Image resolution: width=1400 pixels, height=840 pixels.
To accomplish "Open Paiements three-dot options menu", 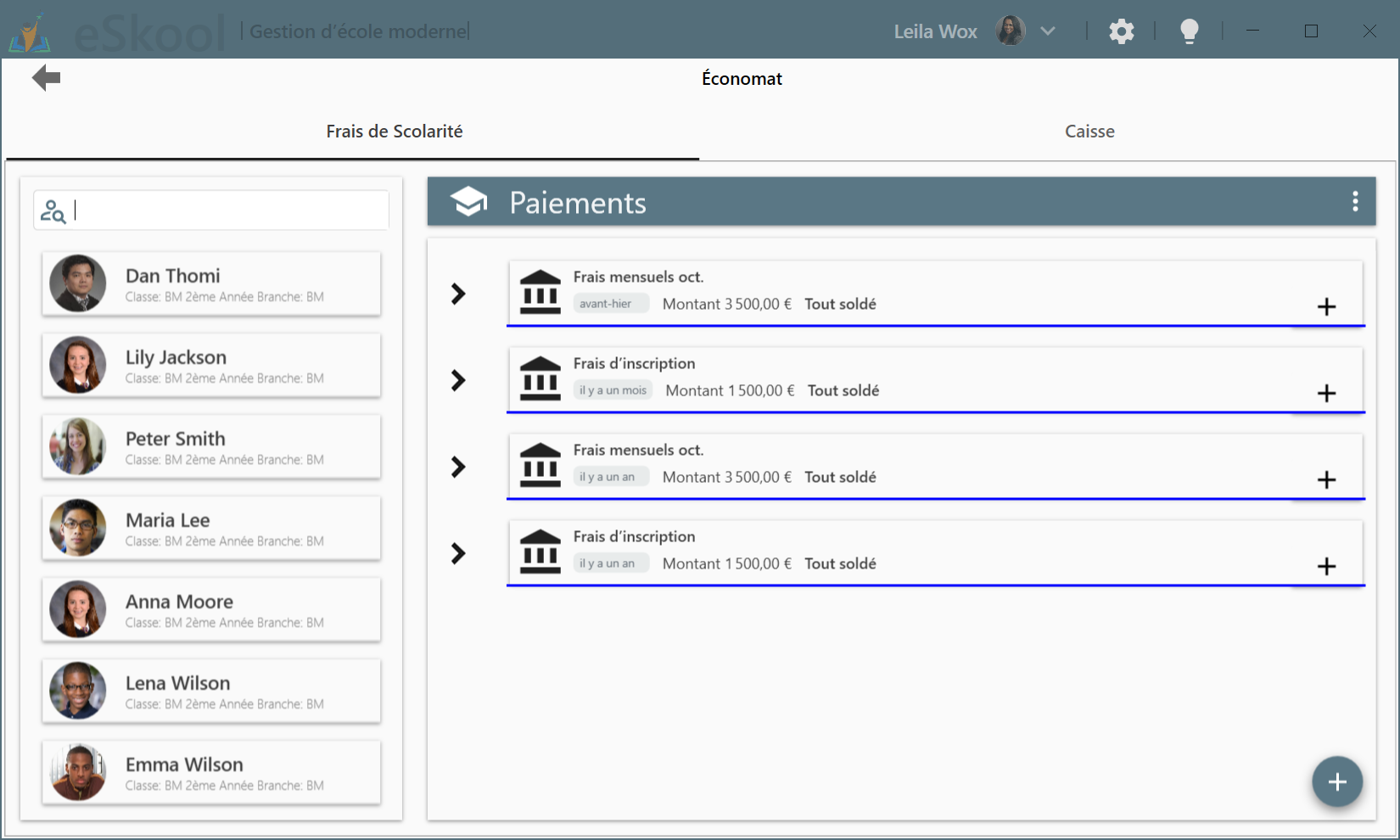I will coord(1354,201).
